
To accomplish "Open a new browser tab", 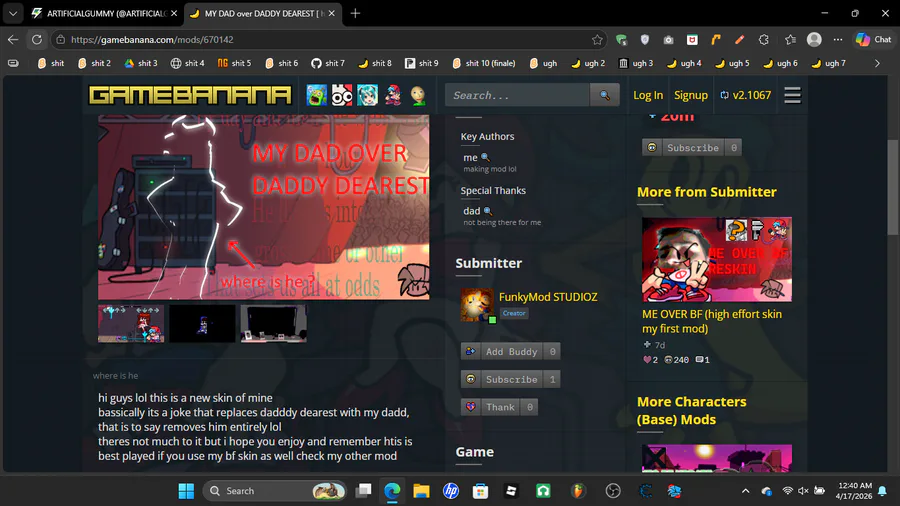I will tap(355, 13).
